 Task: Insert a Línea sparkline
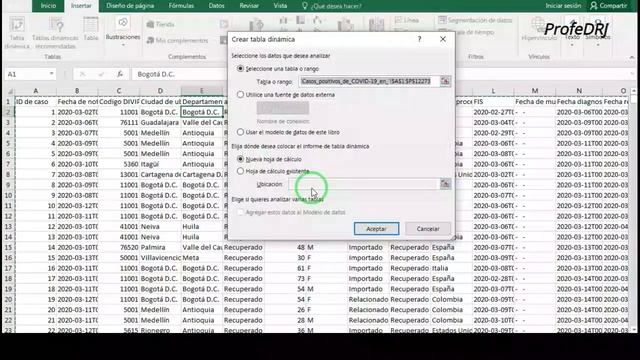click(407, 20)
